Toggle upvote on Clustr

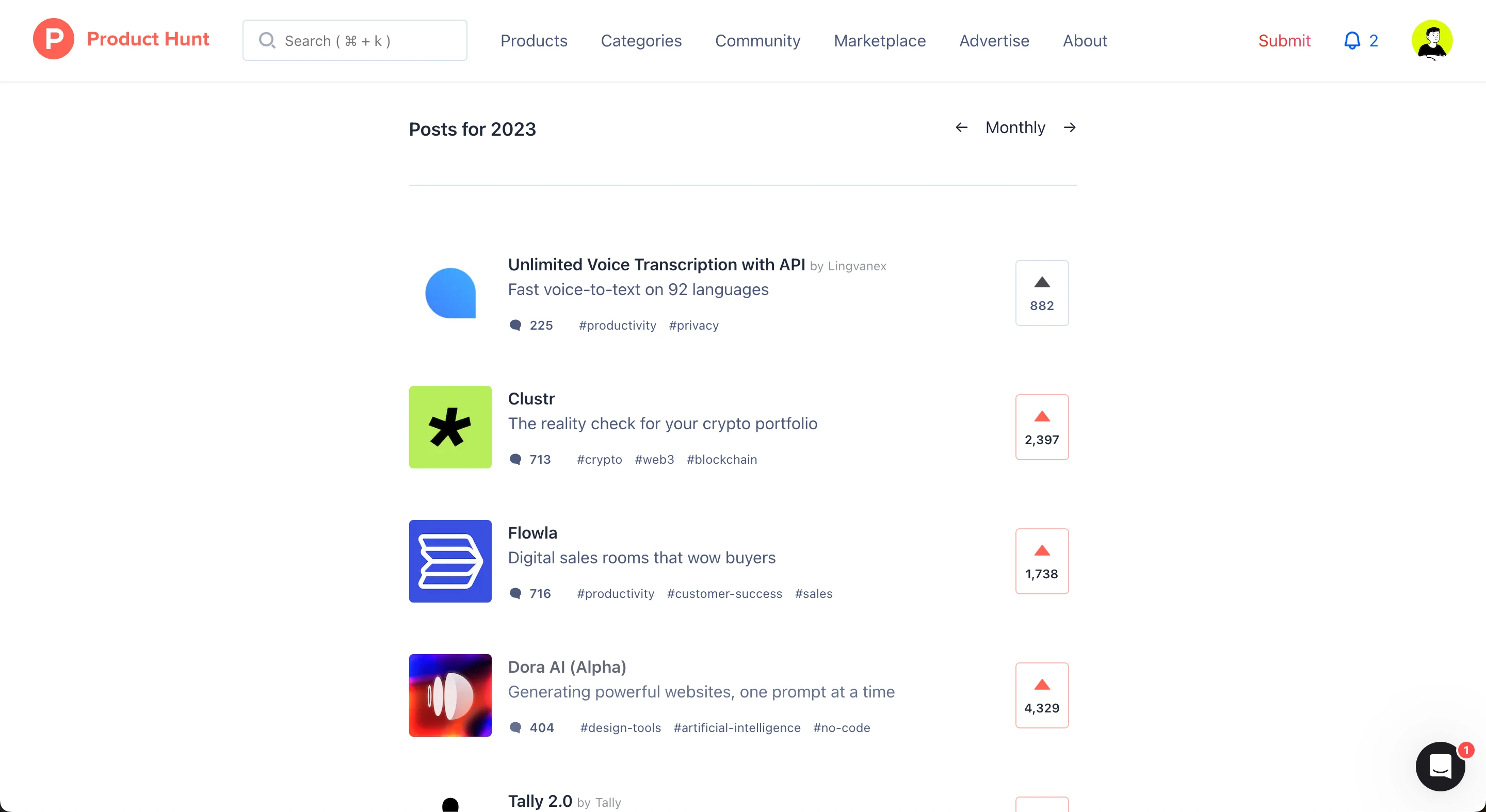coord(1042,427)
